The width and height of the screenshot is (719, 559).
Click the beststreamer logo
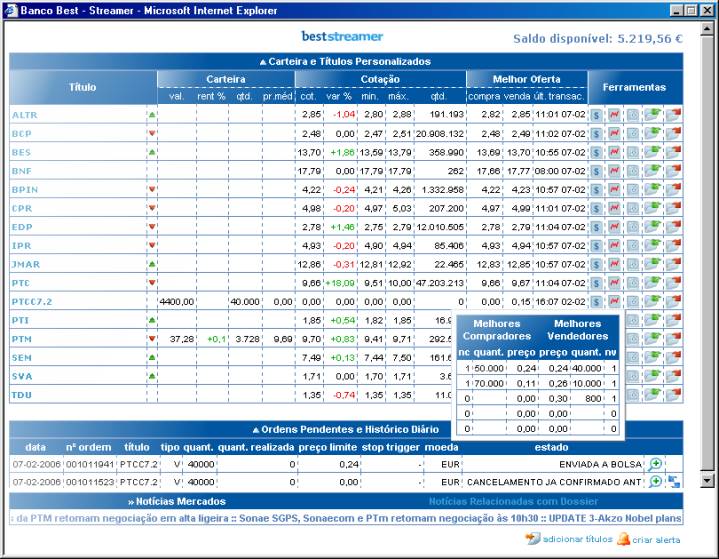click(x=342, y=36)
